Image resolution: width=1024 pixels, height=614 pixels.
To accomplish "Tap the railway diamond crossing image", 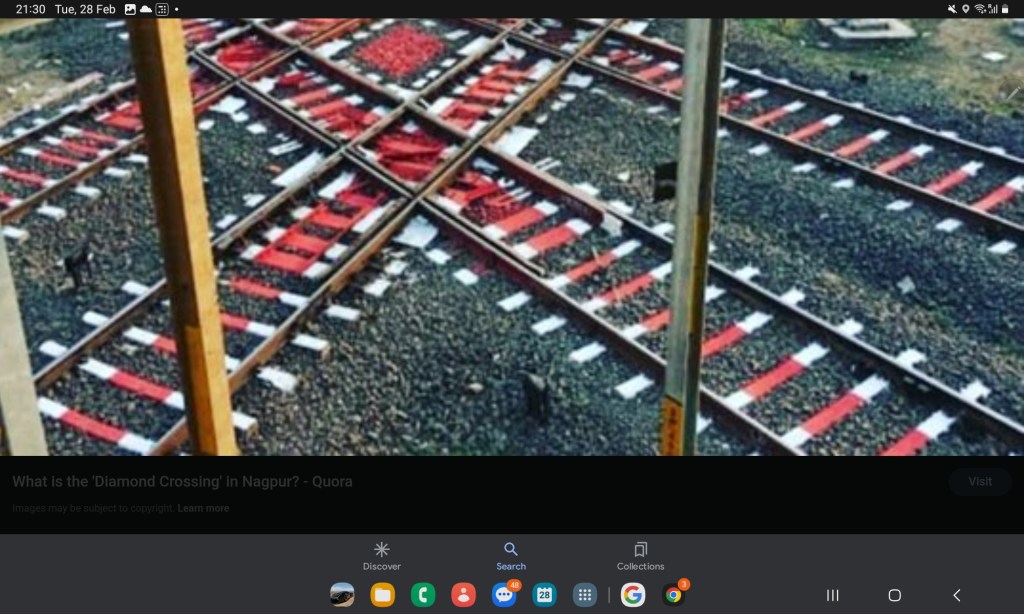I will 512,236.
